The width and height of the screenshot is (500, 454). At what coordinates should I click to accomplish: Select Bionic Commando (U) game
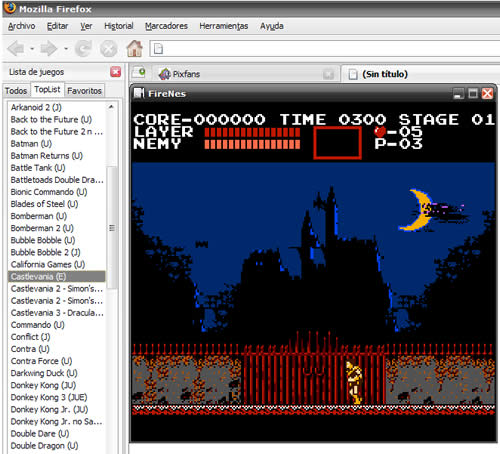[57, 192]
